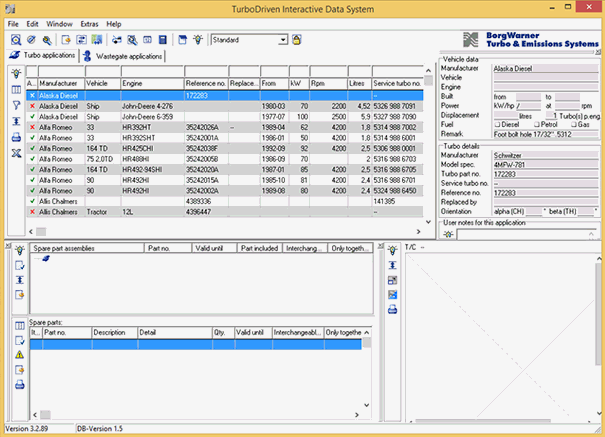Sort by the Engine column header
This screenshot has width=605, height=437.
pyautogui.click(x=152, y=83)
